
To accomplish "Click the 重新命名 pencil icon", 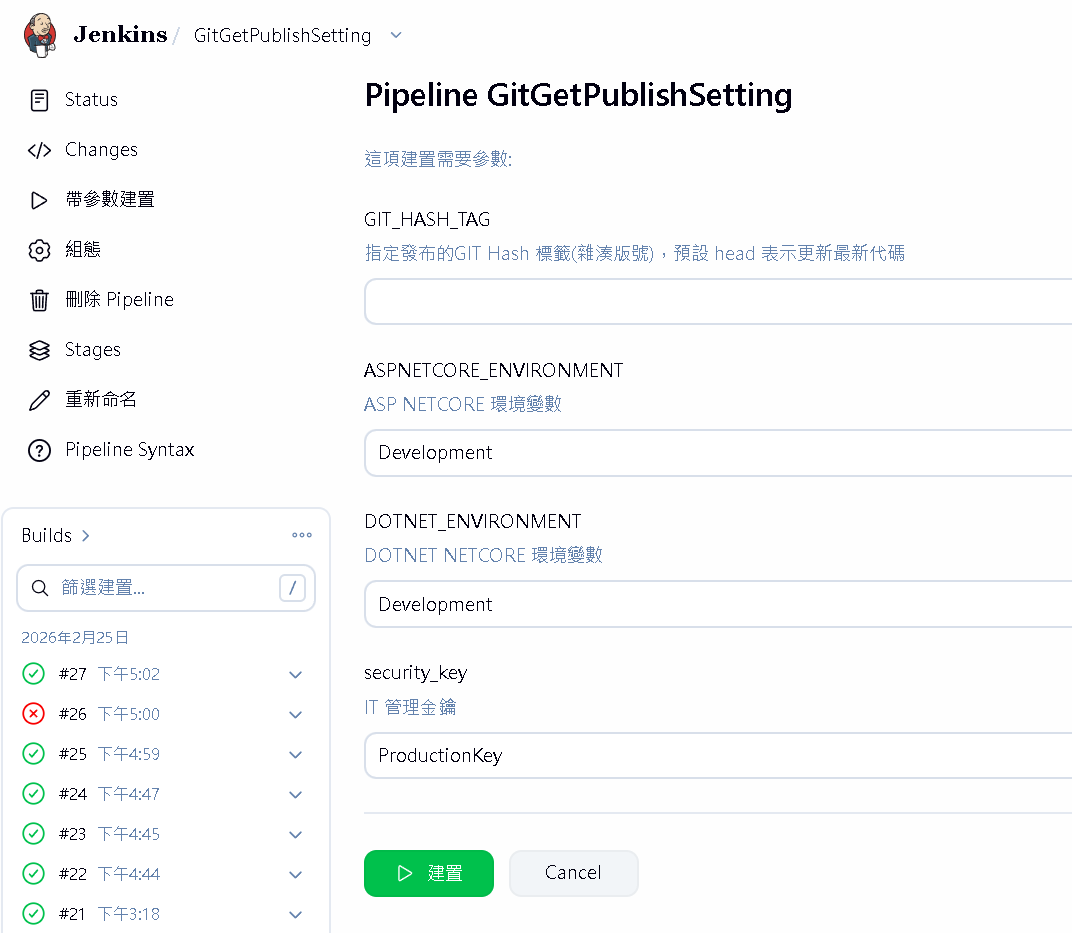I will point(39,400).
